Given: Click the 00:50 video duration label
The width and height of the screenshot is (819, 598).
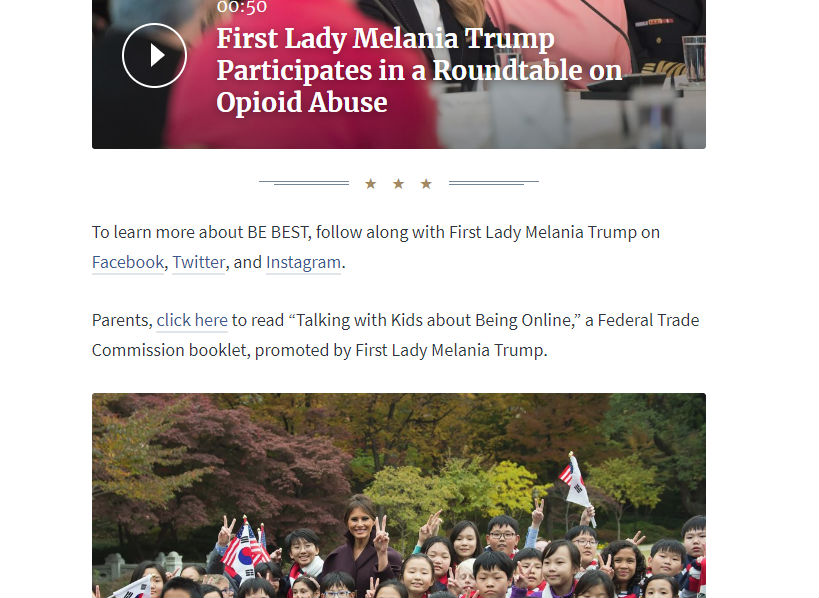Looking at the screenshot, I should point(242,7).
